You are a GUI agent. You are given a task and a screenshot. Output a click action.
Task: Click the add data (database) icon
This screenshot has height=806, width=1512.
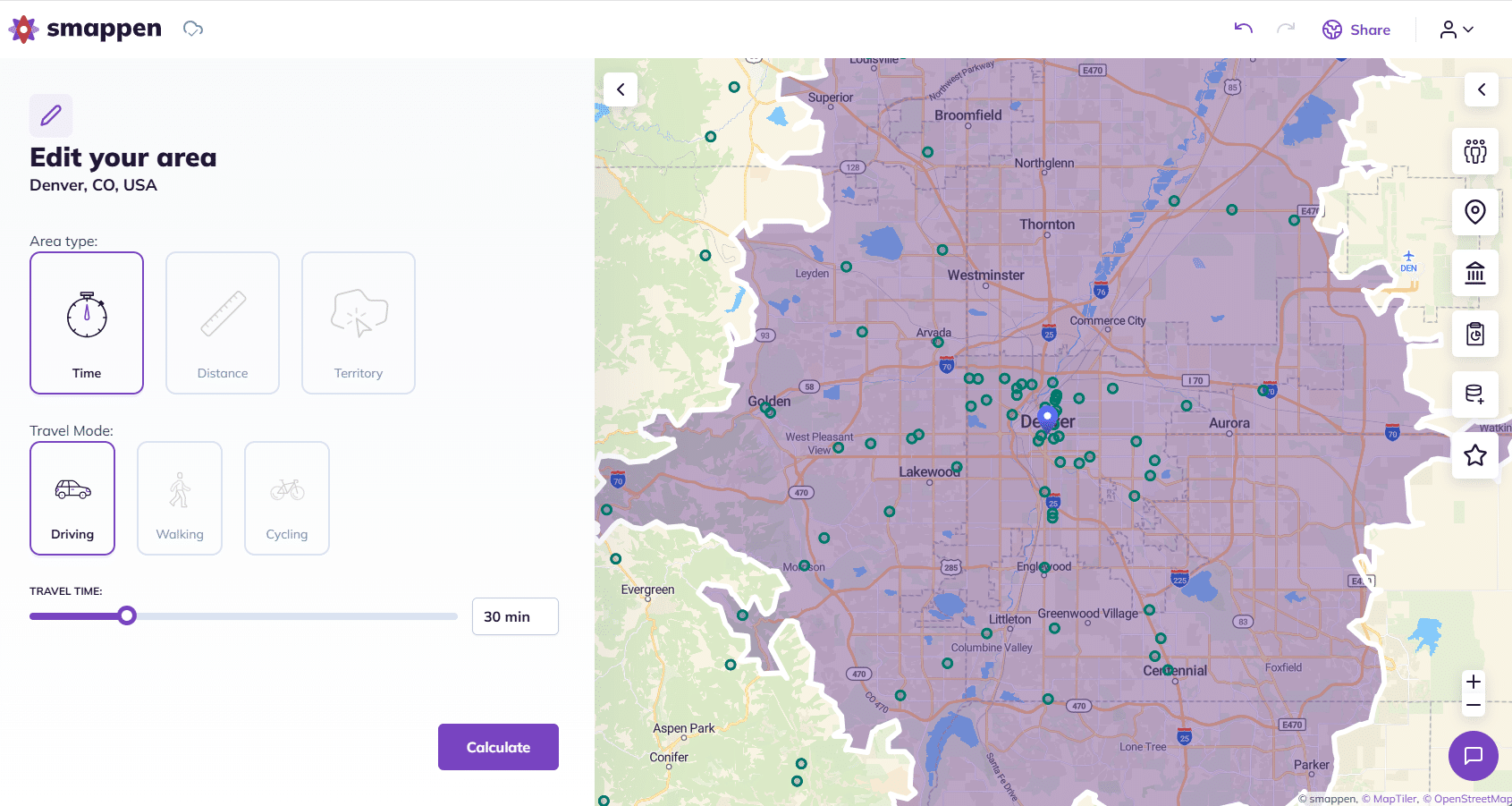coord(1474,395)
